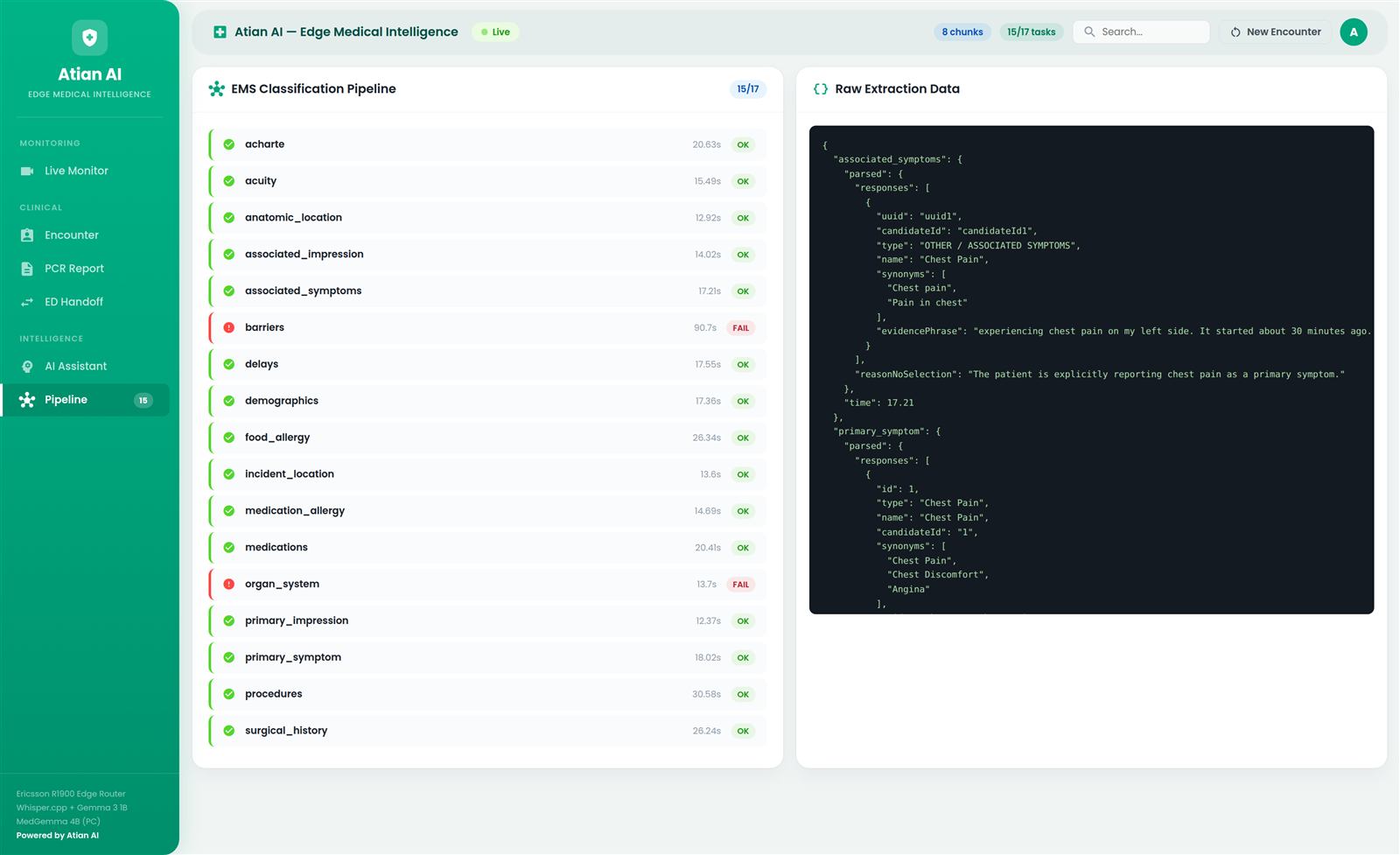The height and width of the screenshot is (855, 1400).
Task: Click the PCR Report document icon
Action: (27, 269)
